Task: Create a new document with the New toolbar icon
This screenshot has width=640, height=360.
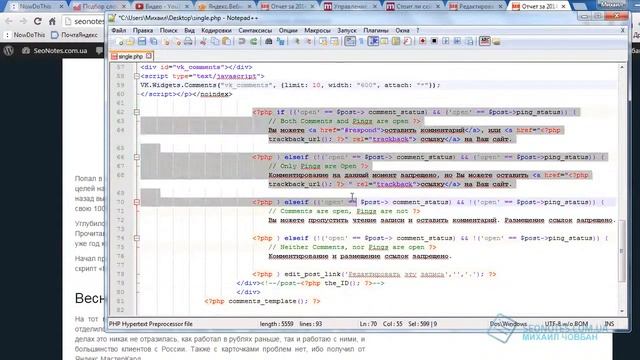Action: click(120, 42)
